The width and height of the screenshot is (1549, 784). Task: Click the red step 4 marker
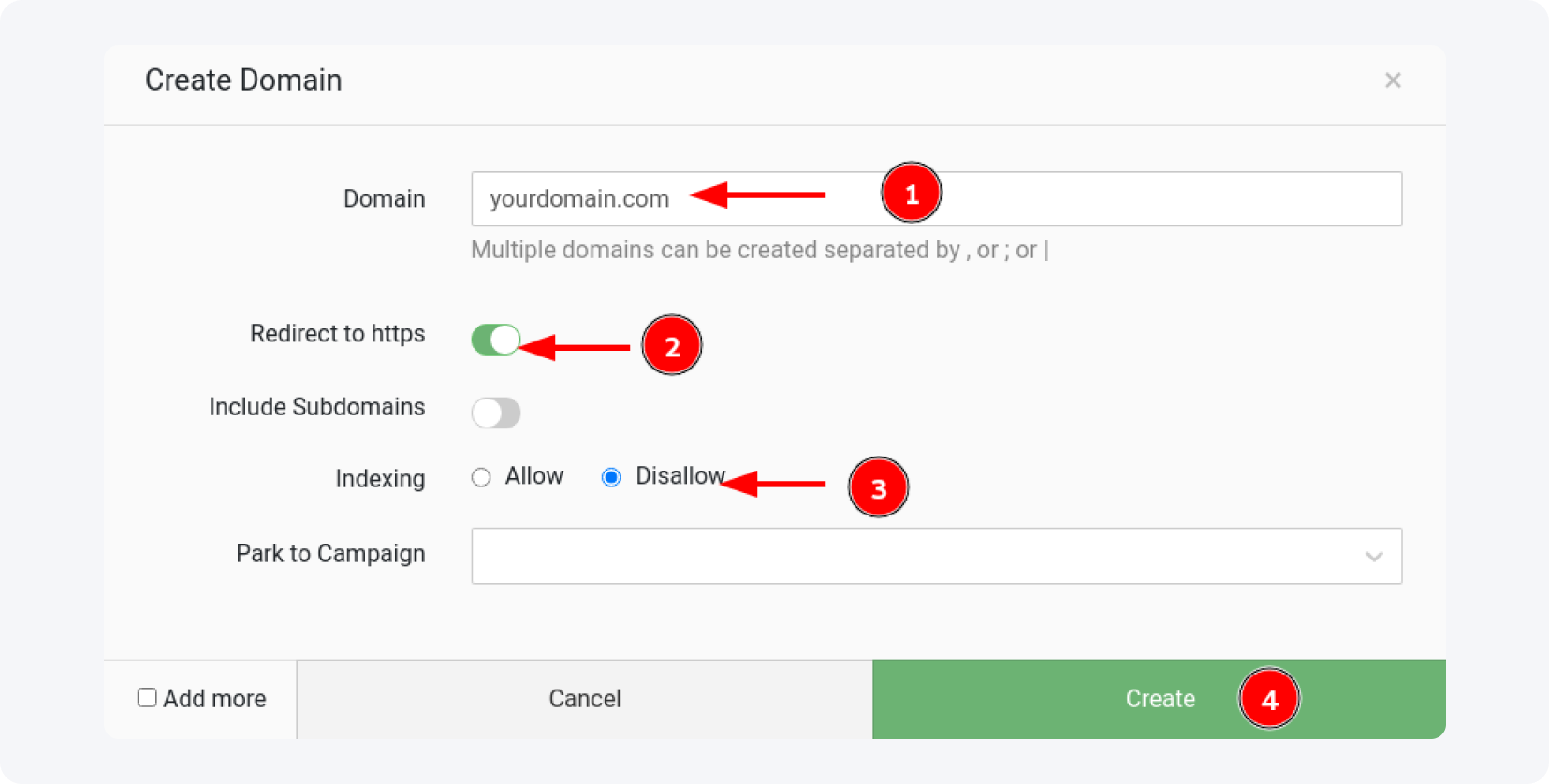[1268, 699]
